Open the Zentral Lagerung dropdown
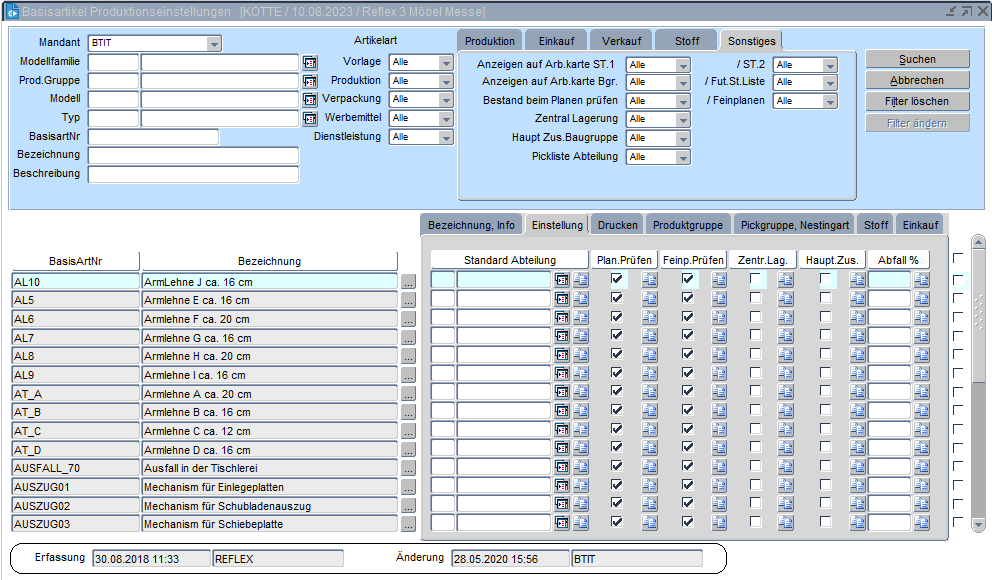The image size is (992, 580). click(683, 119)
